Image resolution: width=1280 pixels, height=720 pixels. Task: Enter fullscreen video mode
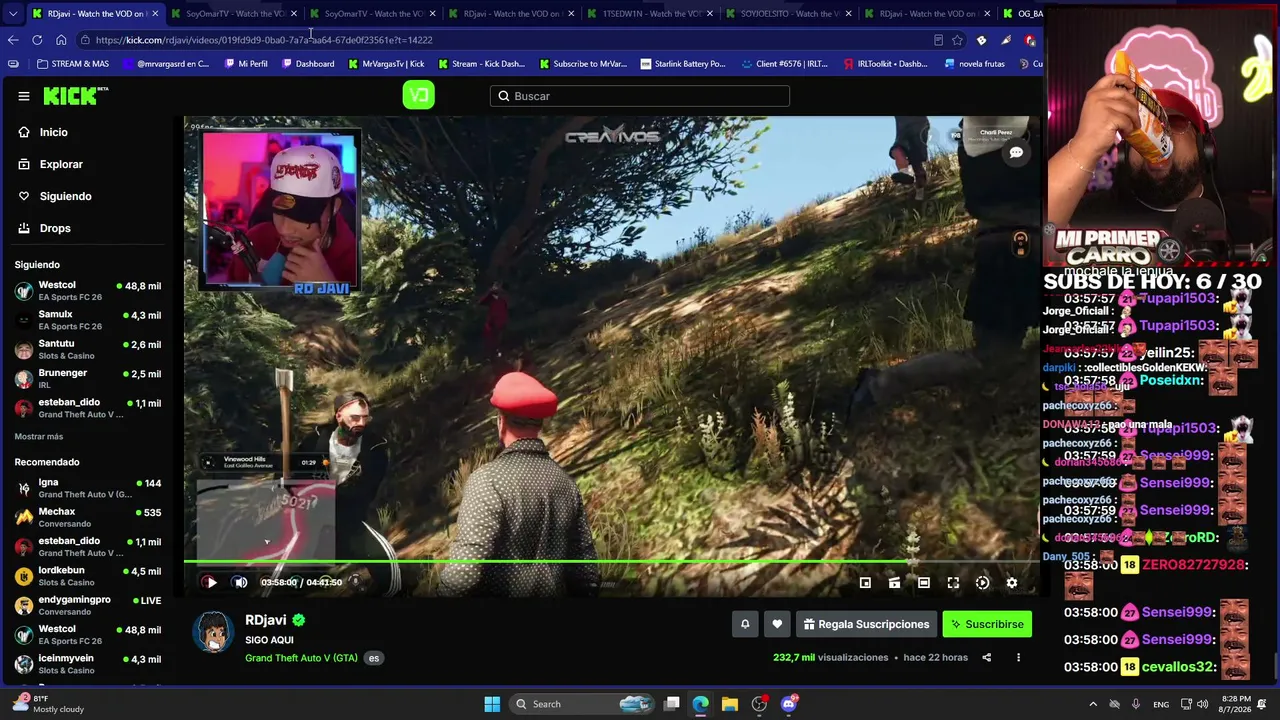[953, 583]
